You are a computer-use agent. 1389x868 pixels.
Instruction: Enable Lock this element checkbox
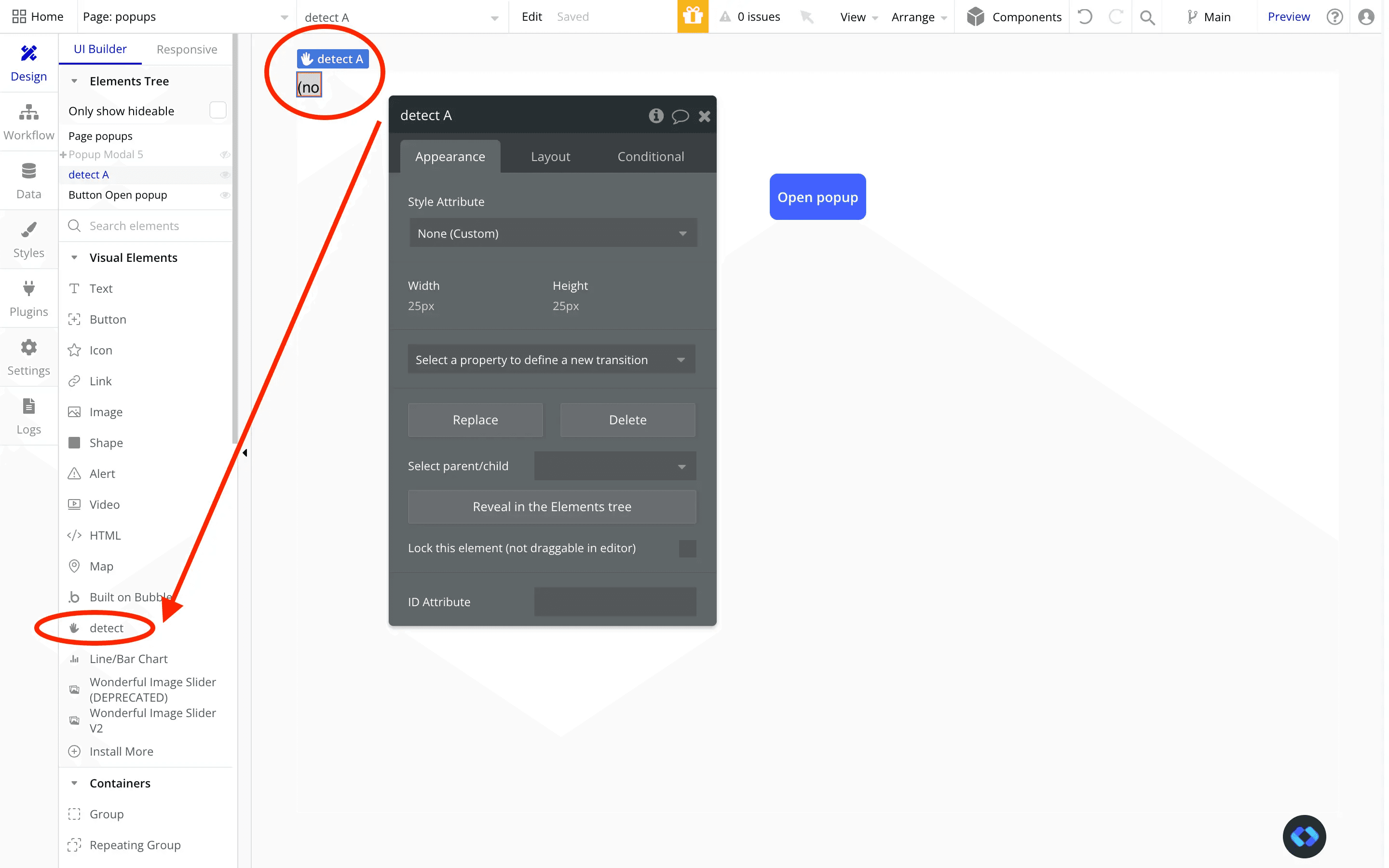pos(687,548)
